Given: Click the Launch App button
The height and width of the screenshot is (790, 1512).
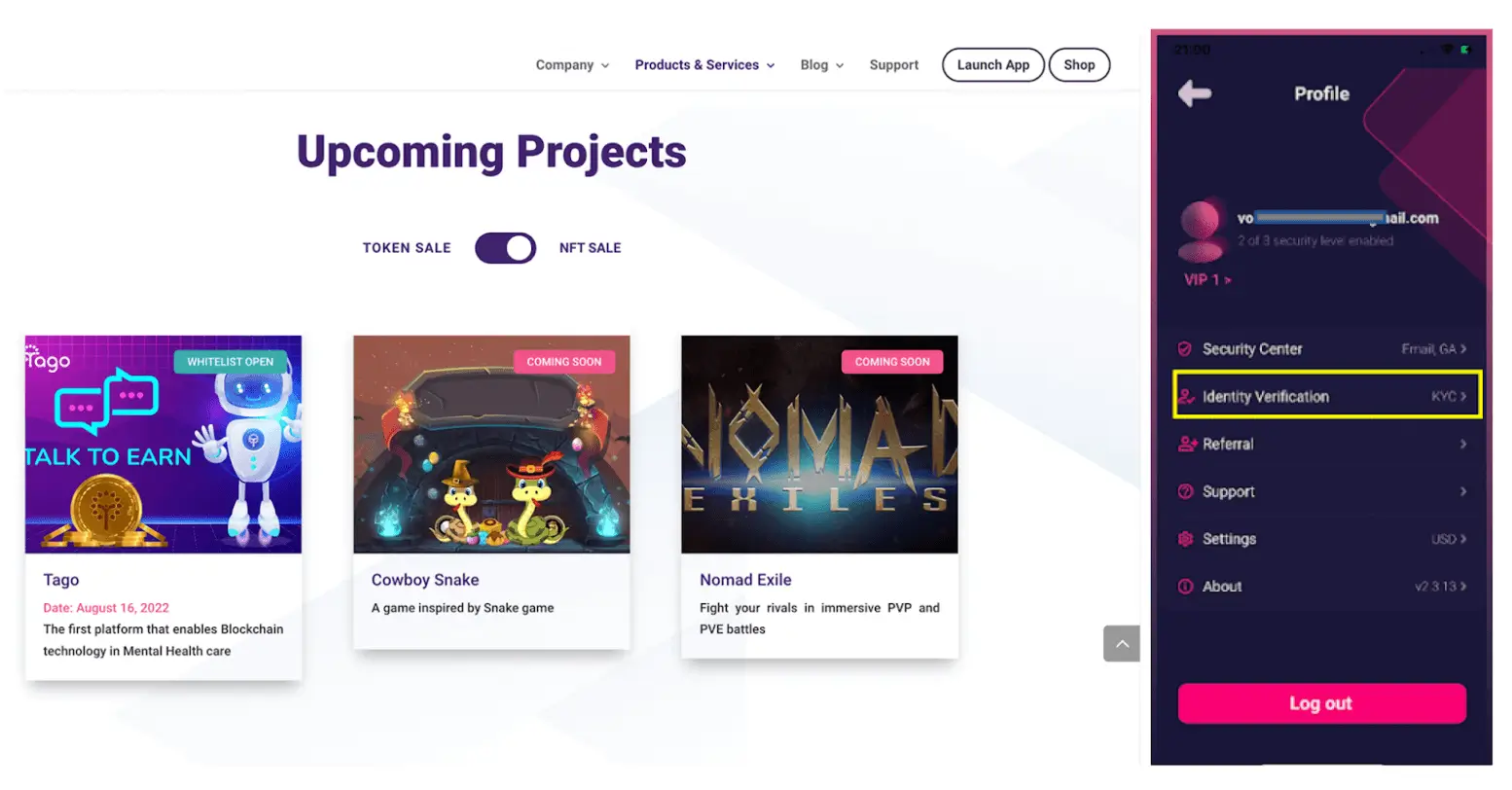Looking at the screenshot, I should click(992, 65).
